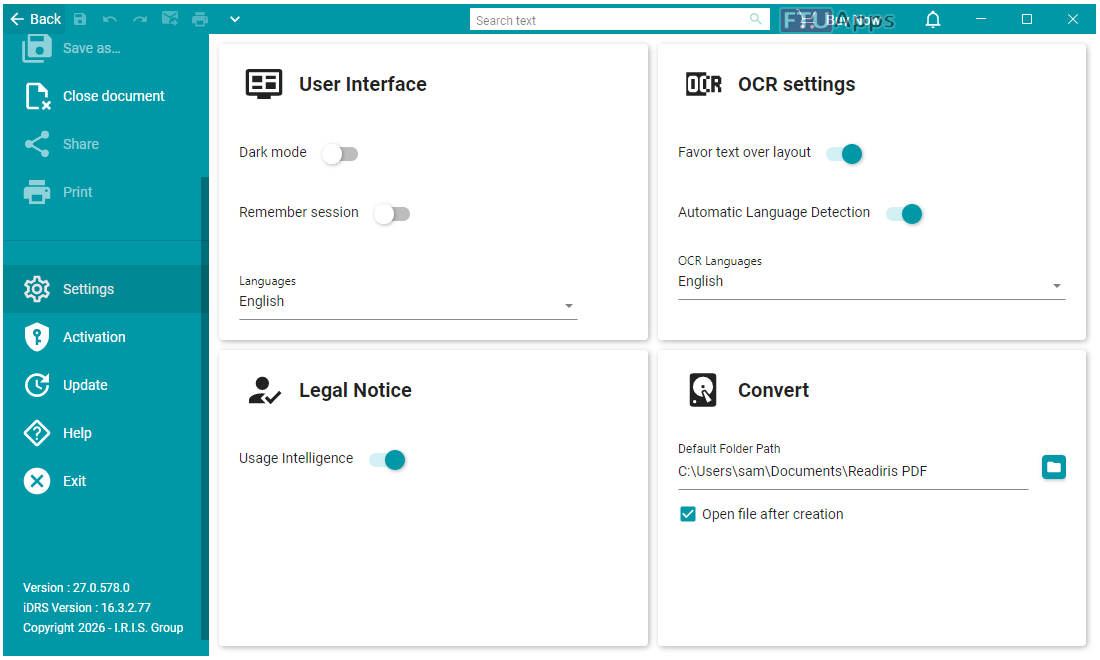Click the 'Copyright 2026 - I.R.I.S. Group' text
The image size is (1100, 660).
coord(103,628)
